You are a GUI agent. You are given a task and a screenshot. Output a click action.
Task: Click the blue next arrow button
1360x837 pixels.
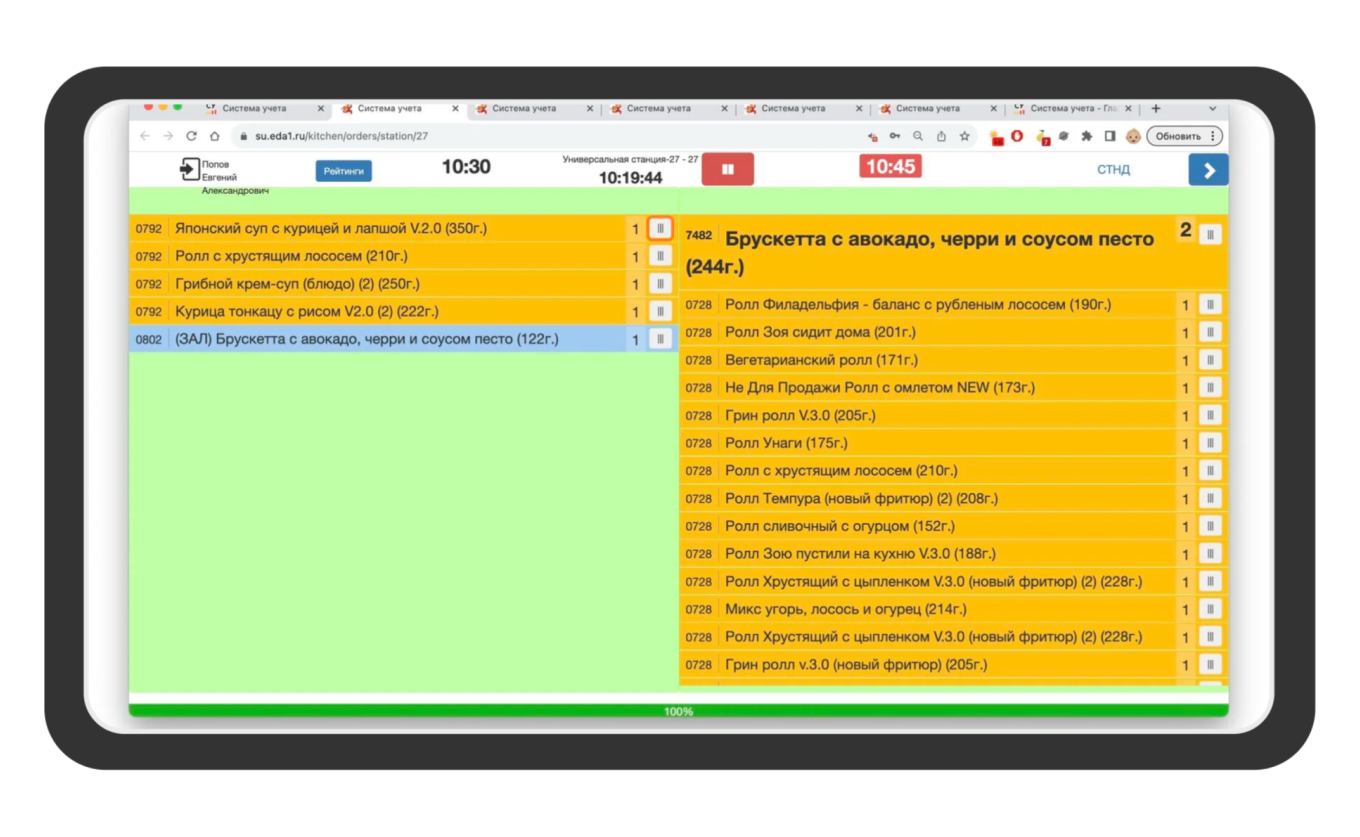coord(1208,170)
